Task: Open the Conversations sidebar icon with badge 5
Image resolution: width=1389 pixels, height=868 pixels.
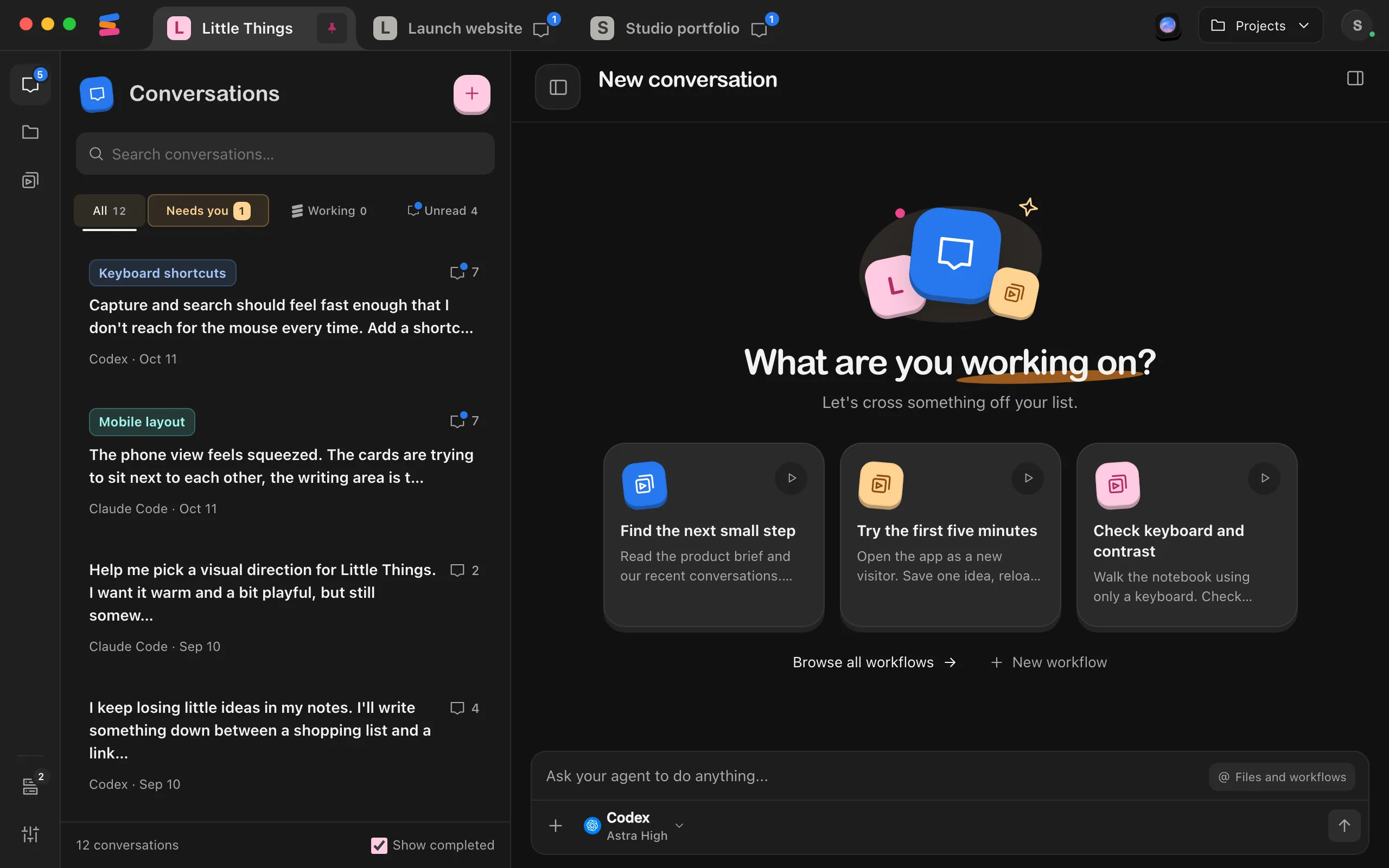Action: pos(30,85)
